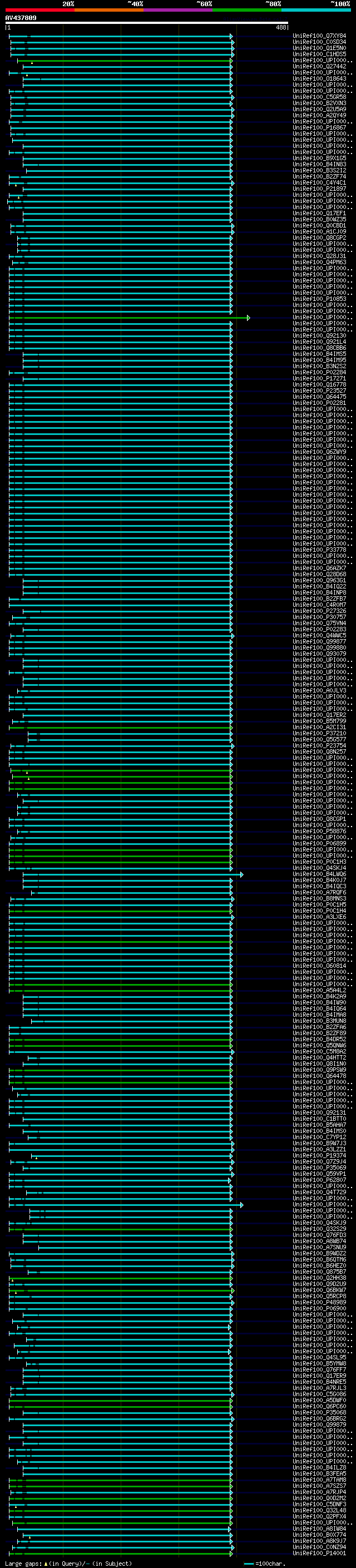The image size is (356, 1568).
Task: Open hit UniRef100_P06899
Action: click(319, 844)
